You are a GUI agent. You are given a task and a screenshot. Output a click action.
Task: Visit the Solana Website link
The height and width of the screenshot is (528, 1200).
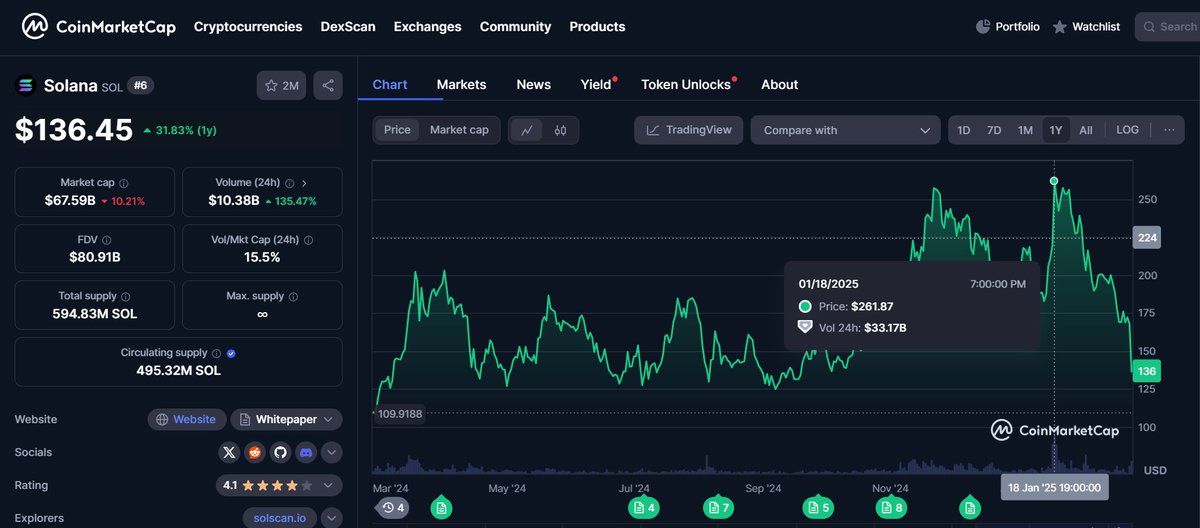[x=186, y=419]
